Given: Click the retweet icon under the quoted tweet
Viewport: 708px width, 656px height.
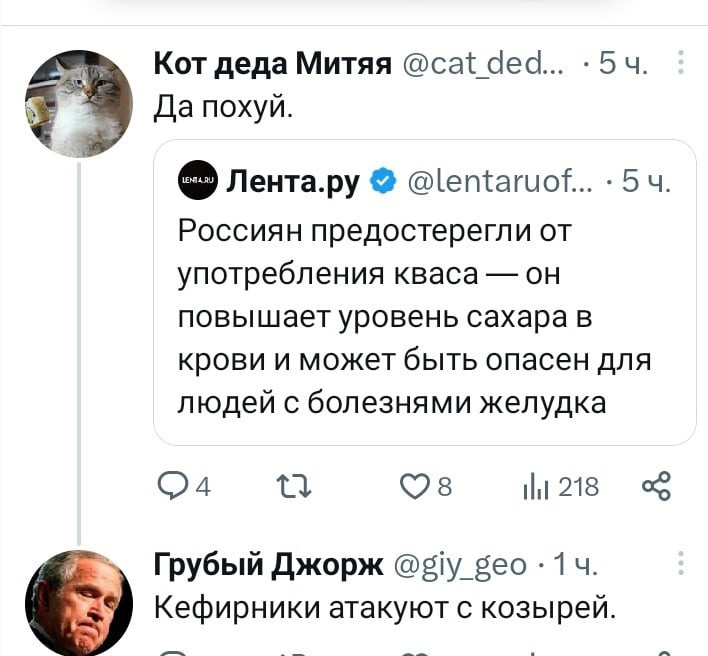Looking at the screenshot, I should coord(293,487).
